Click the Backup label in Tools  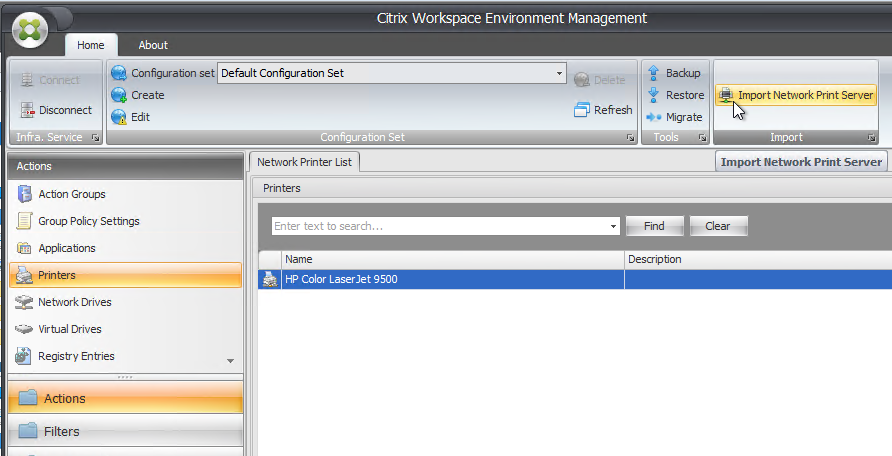(x=683, y=73)
